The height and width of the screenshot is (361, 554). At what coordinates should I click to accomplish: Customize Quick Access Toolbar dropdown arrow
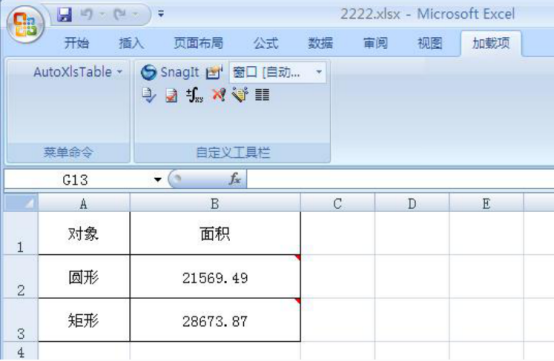161,14
